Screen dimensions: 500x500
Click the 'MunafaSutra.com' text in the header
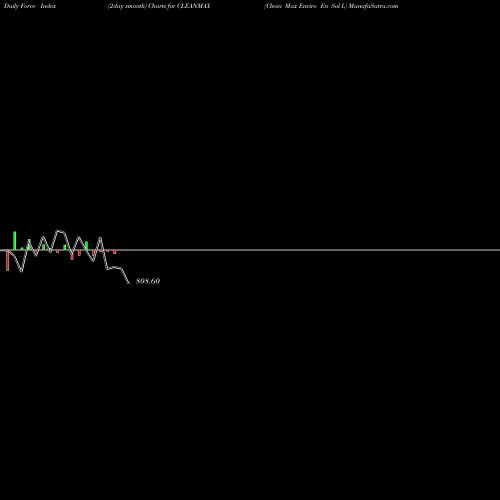(373, 6)
